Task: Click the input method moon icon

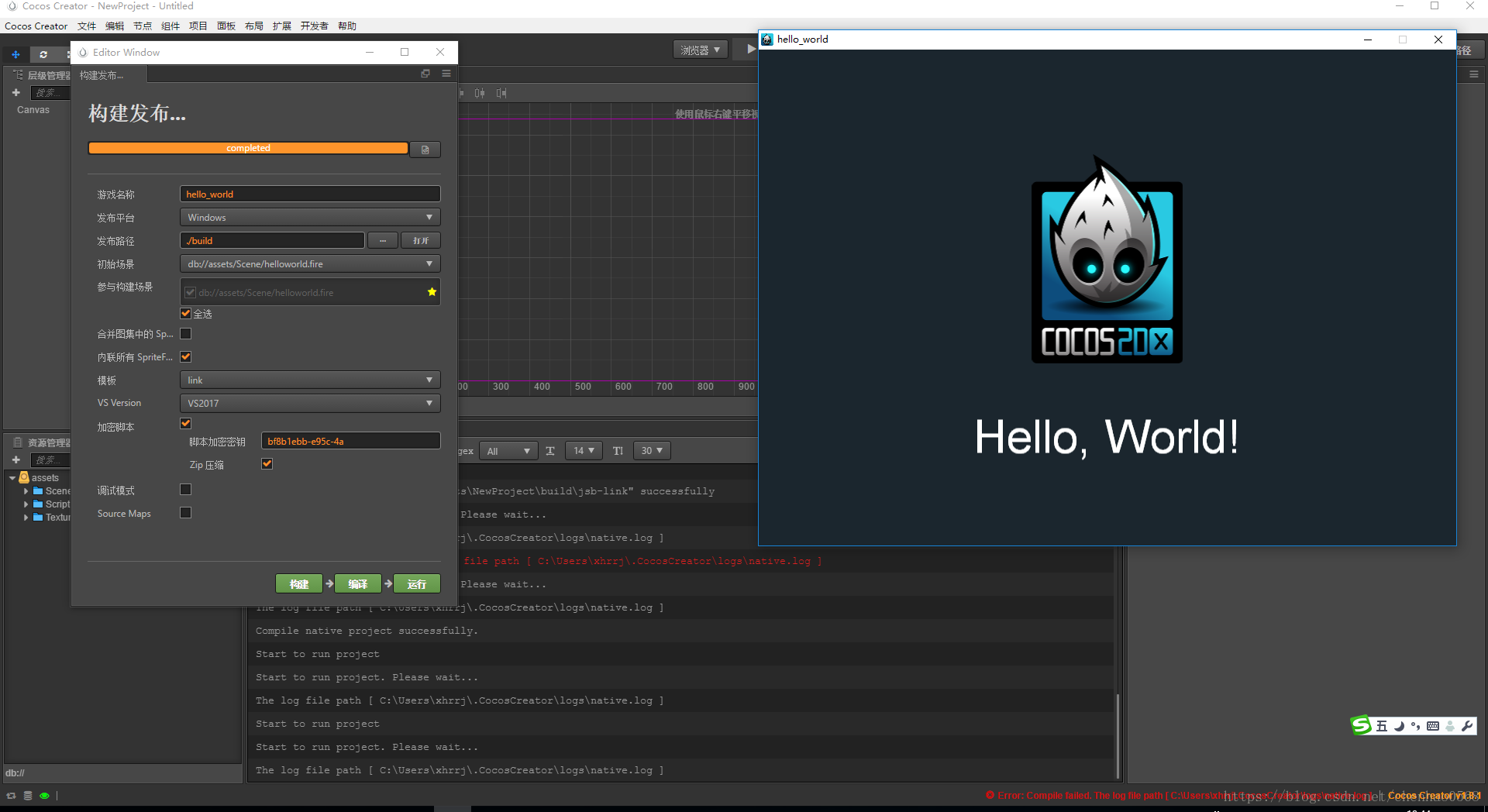Action: click(x=1400, y=726)
